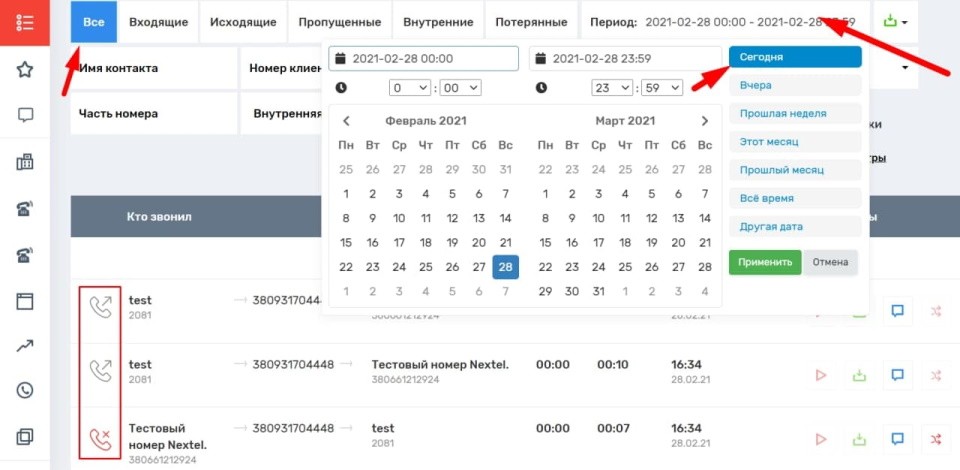This screenshot has width=960, height=470.
Task: Go to next month in calendar
Action: pos(704,121)
